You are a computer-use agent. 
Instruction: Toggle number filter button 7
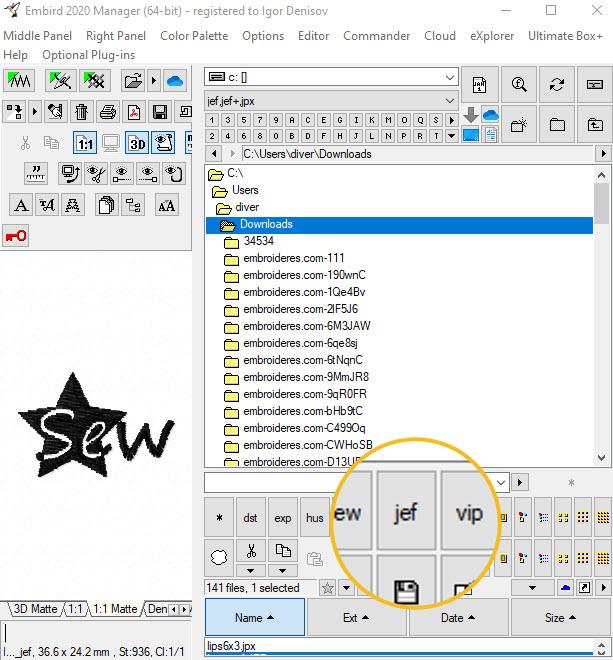260,120
